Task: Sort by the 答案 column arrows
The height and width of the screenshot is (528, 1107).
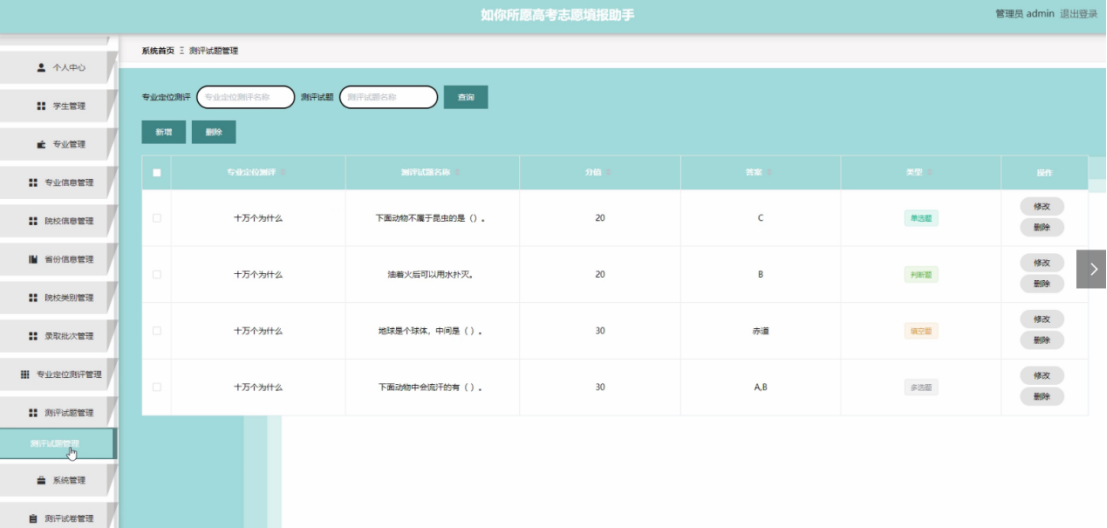Action: pyautogui.click(x=770, y=172)
